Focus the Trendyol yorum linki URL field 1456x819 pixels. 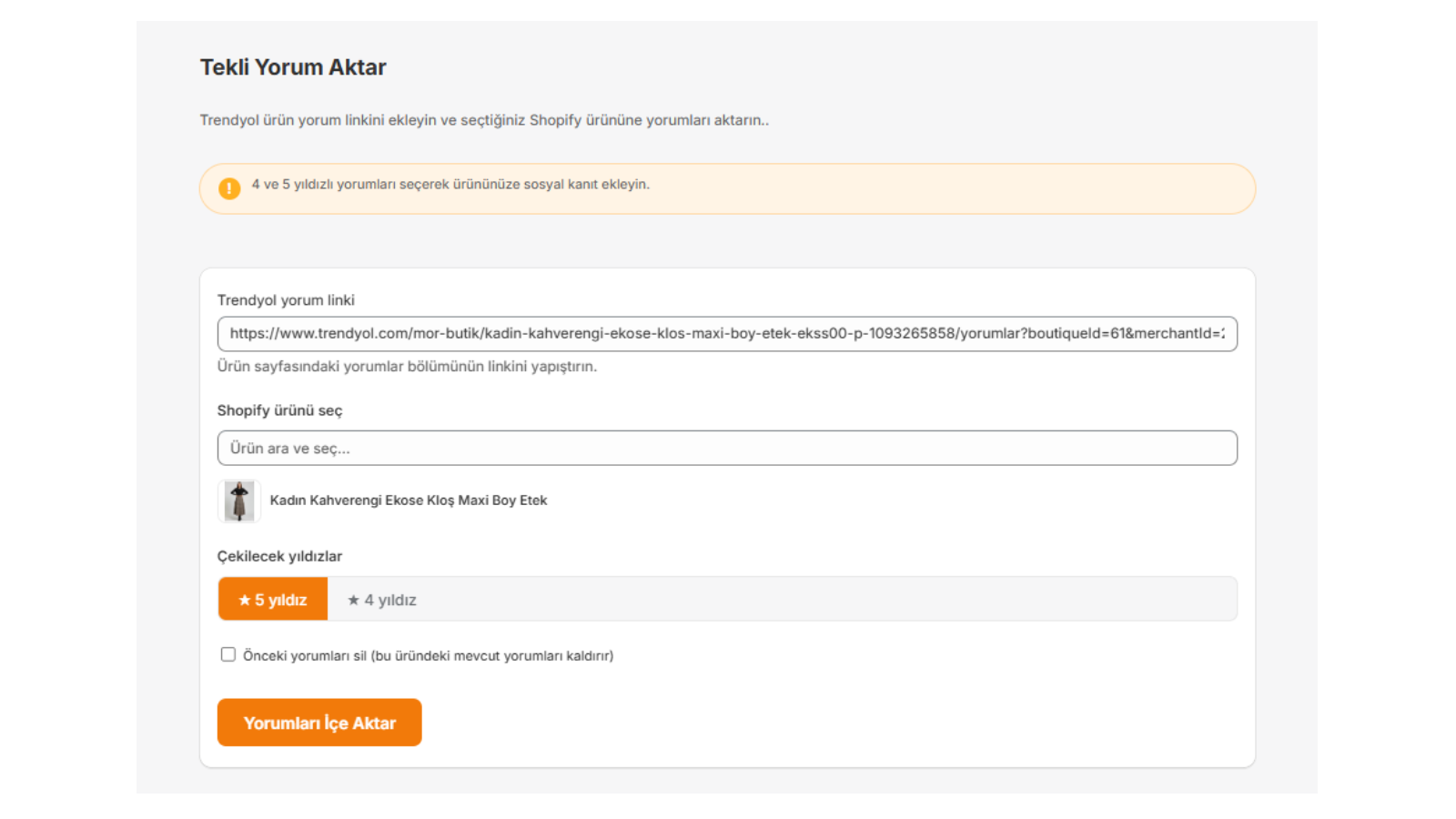tap(726, 334)
